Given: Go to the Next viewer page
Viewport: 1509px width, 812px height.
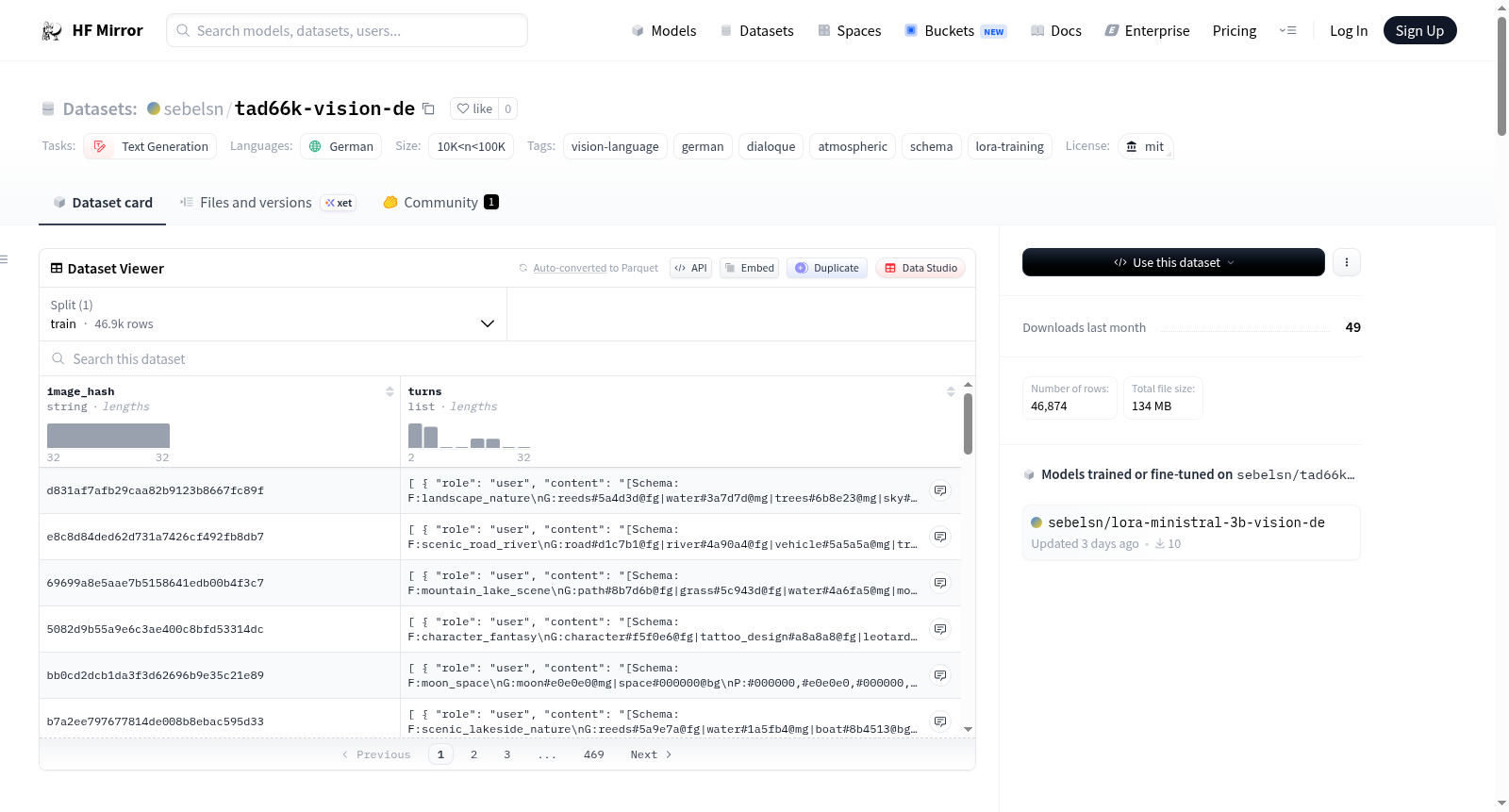Looking at the screenshot, I should (x=651, y=754).
